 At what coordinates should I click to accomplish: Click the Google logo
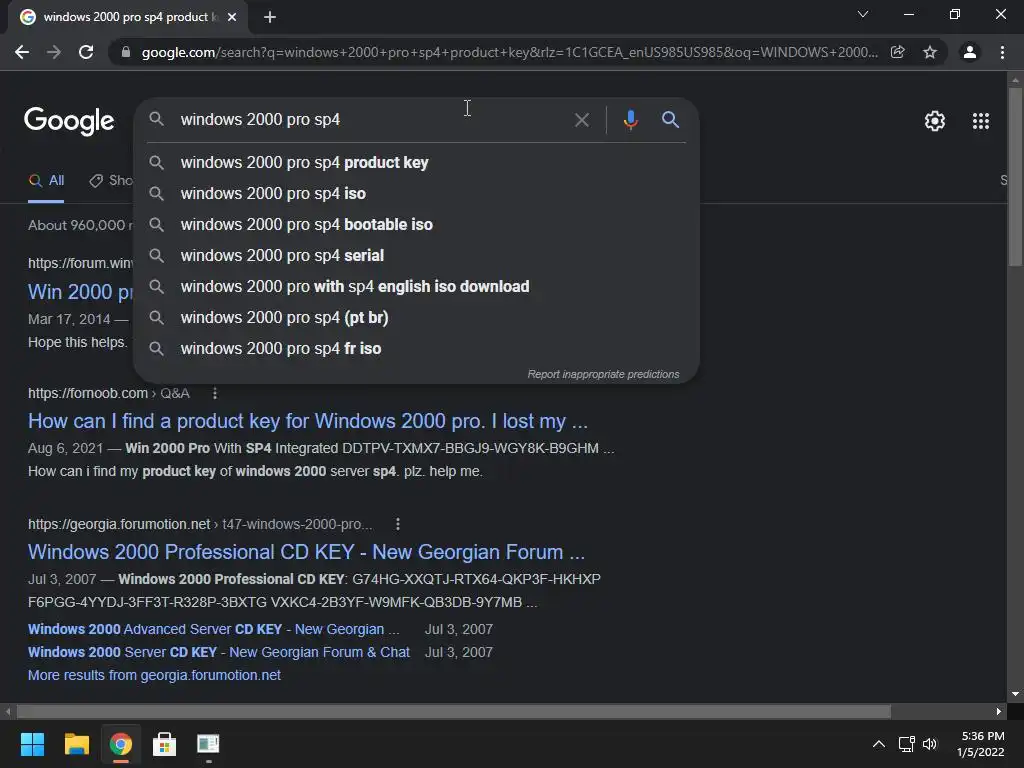(69, 121)
